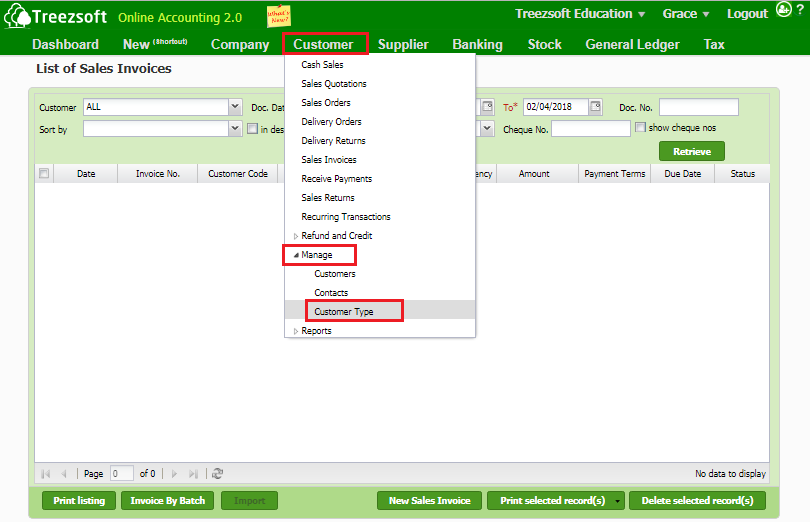810x522 pixels.
Task: Click the Retrieve button
Action: coord(691,152)
